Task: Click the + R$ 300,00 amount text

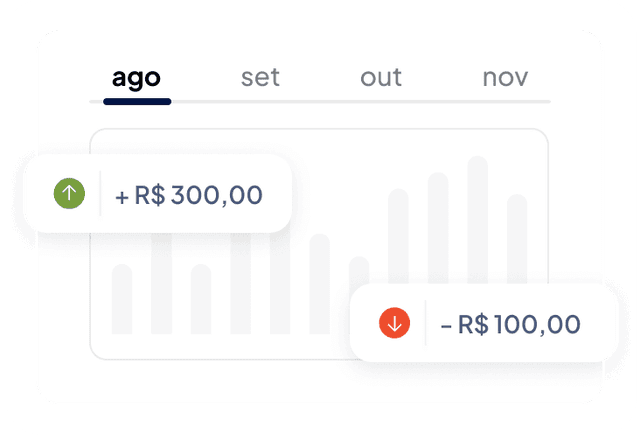Action: coord(189,195)
